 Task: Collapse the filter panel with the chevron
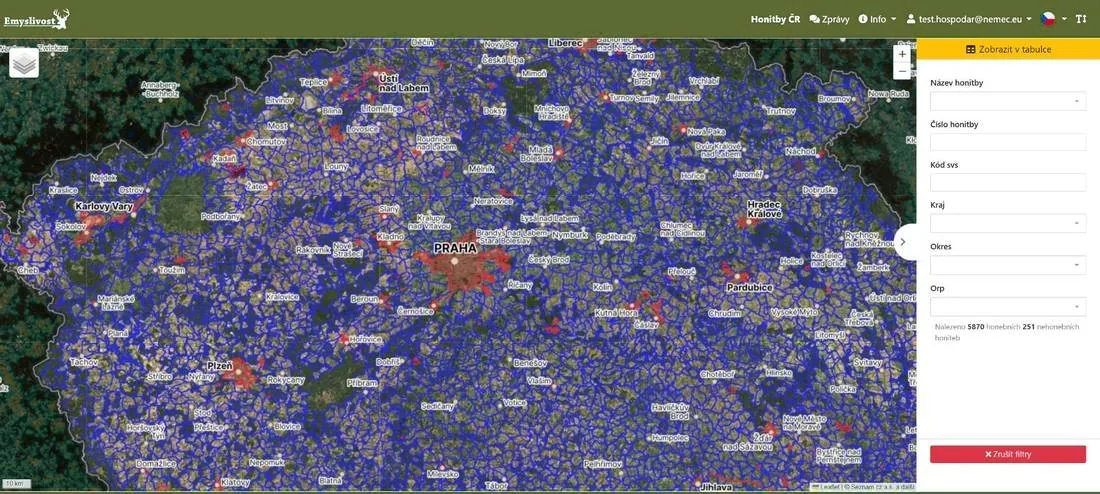pyautogui.click(x=904, y=241)
